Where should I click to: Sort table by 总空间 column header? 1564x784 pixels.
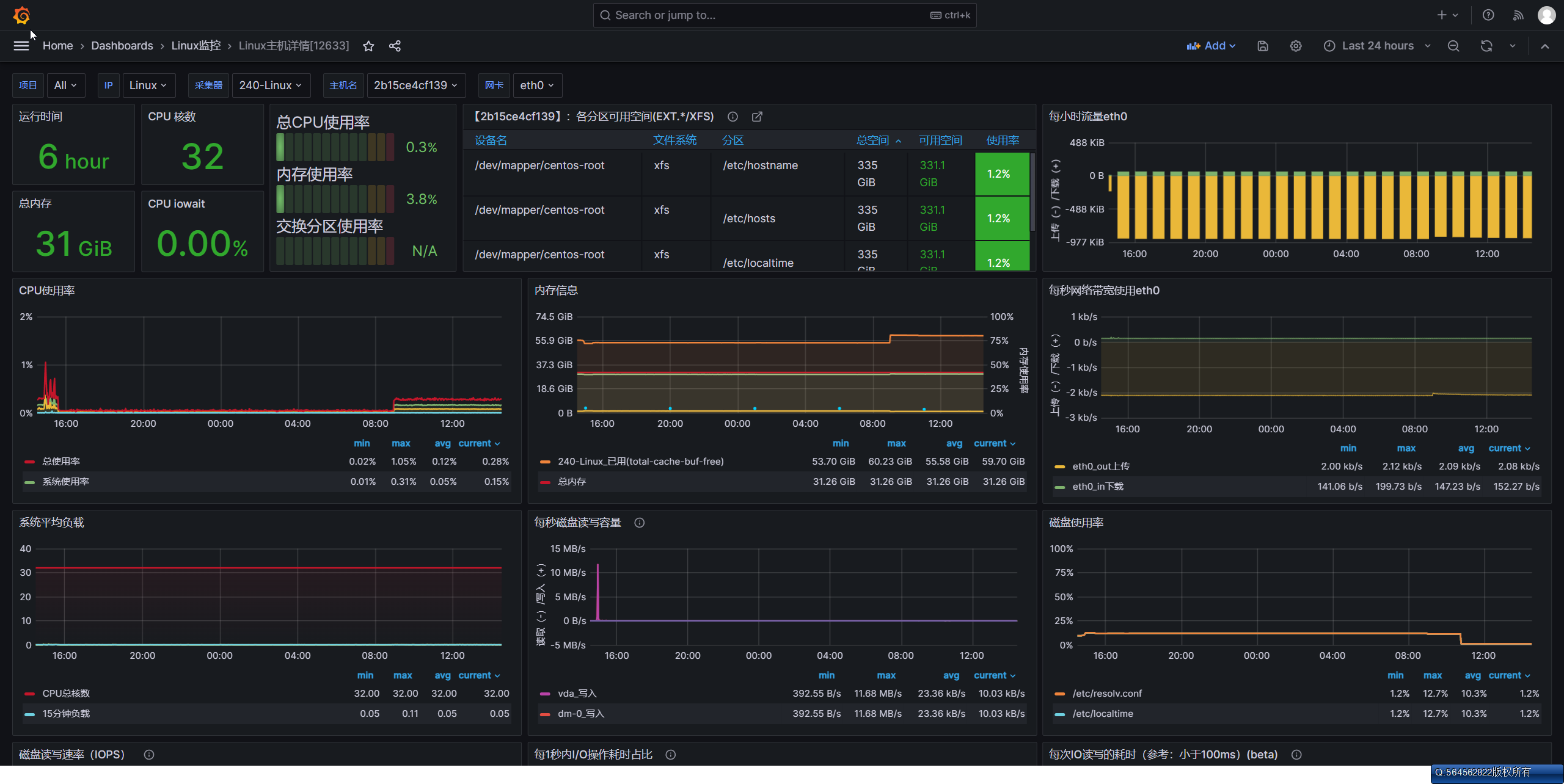click(x=872, y=140)
